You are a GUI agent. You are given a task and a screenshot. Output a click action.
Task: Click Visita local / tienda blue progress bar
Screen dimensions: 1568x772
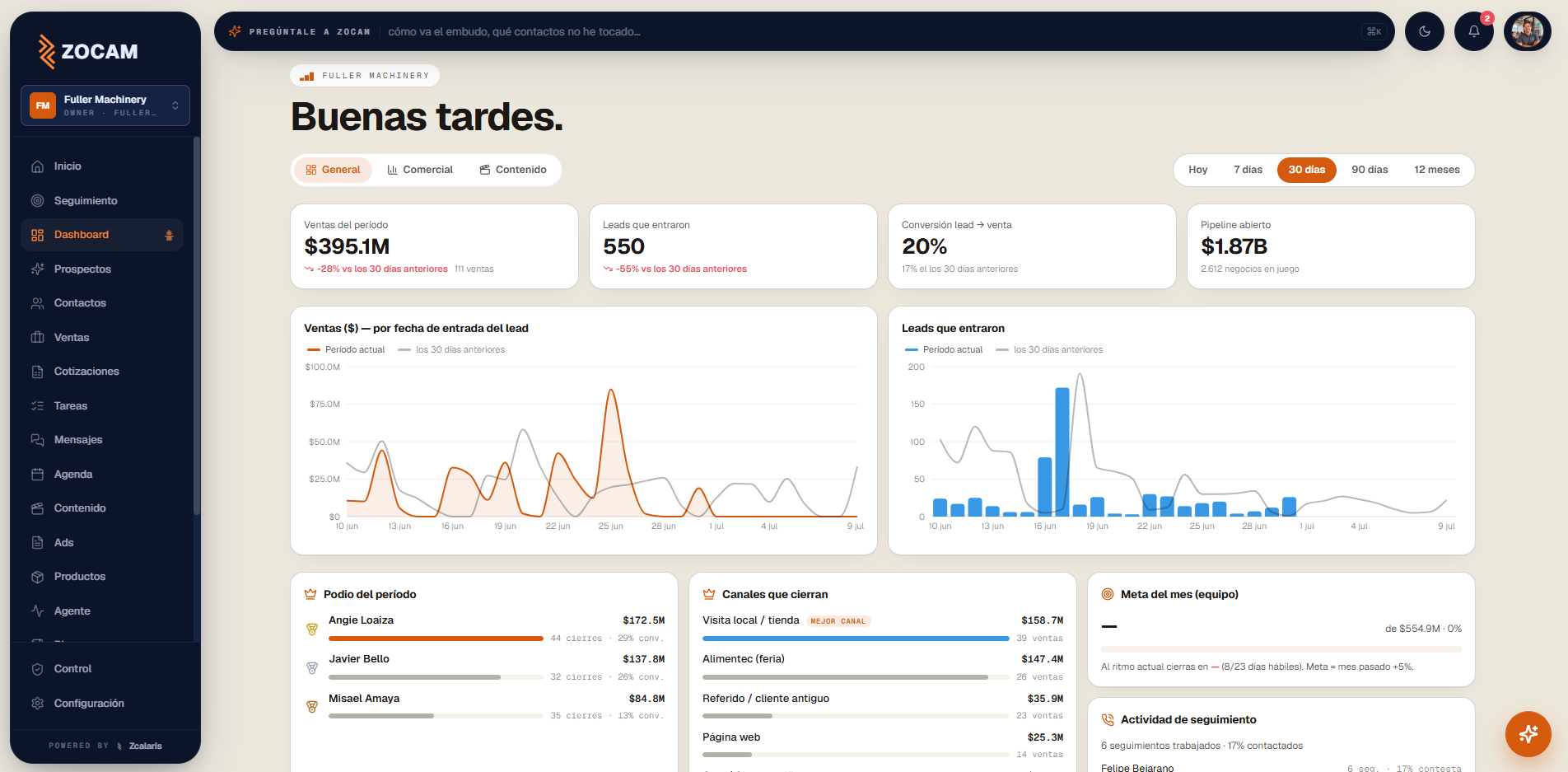pos(856,639)
